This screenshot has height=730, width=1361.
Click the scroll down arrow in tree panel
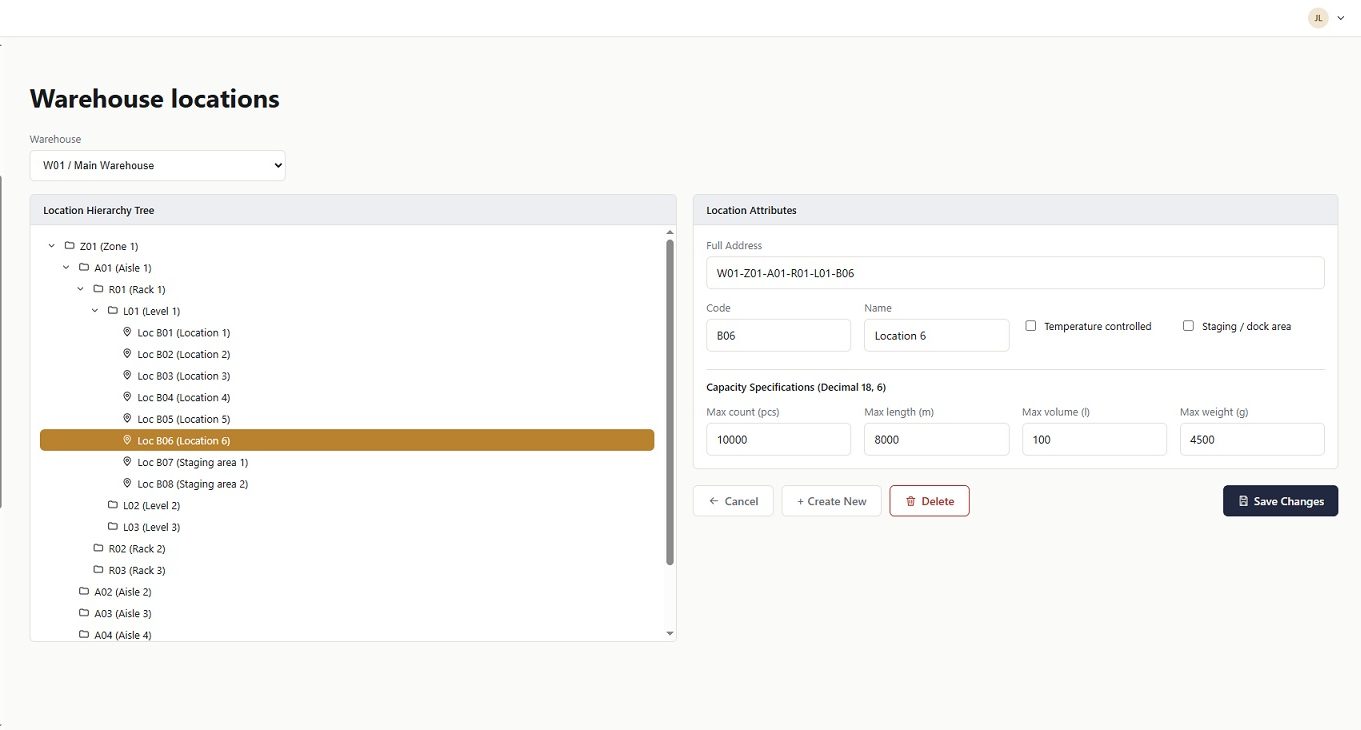670,634
